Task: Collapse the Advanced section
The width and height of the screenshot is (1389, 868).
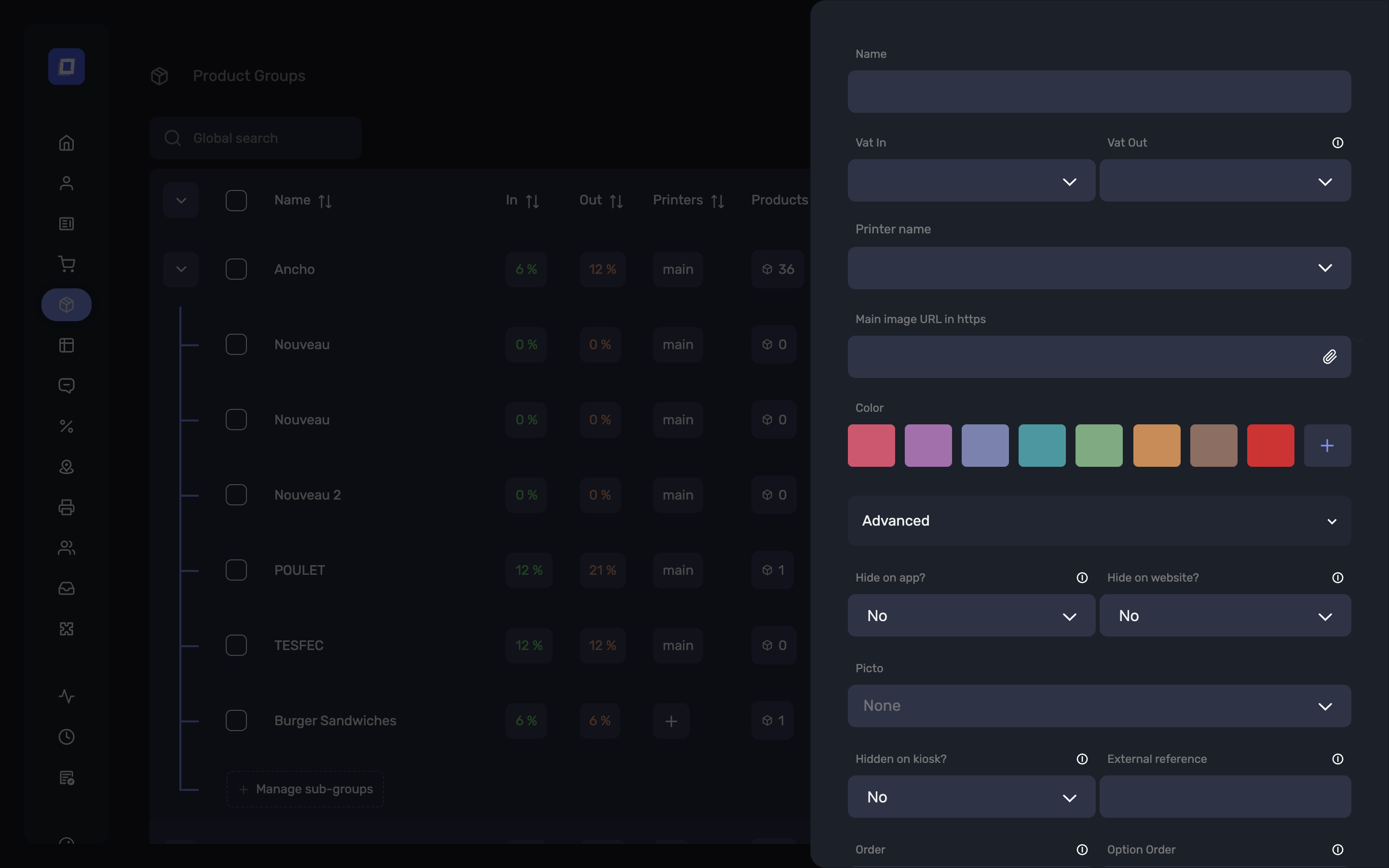Action: click(1099, 521)
